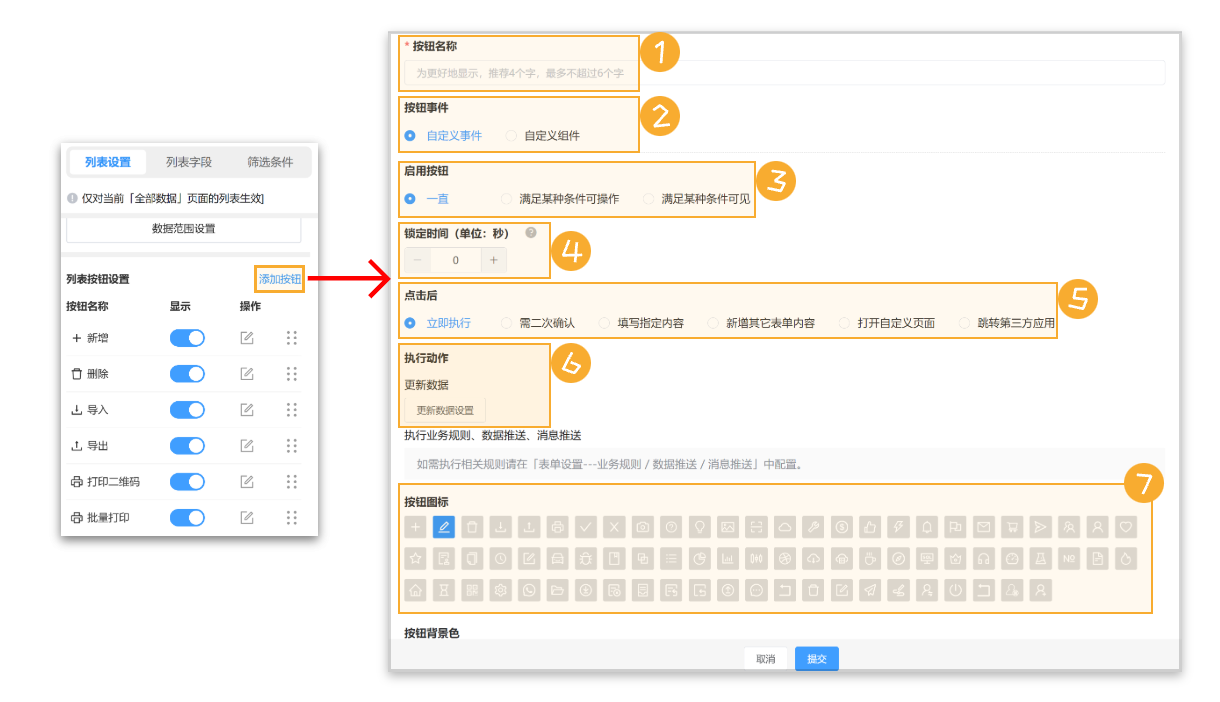Submit the form with 提交
The height and width of the screenshot is (702, 1220).
tap(816, 658)
